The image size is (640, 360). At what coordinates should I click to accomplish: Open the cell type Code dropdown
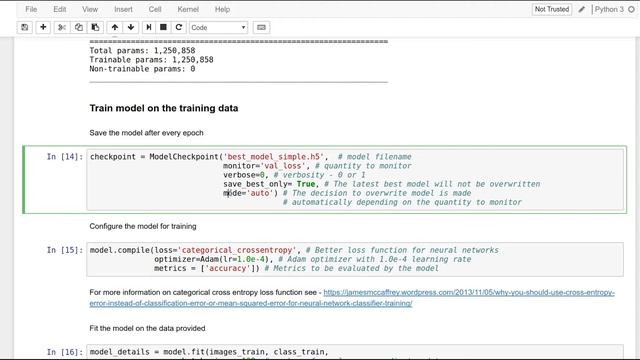[218, 27]
